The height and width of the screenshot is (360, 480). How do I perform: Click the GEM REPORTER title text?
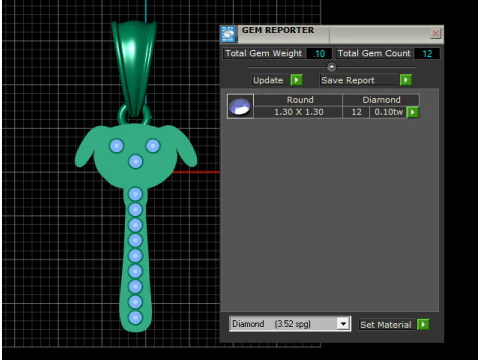[x=278, y=30]
